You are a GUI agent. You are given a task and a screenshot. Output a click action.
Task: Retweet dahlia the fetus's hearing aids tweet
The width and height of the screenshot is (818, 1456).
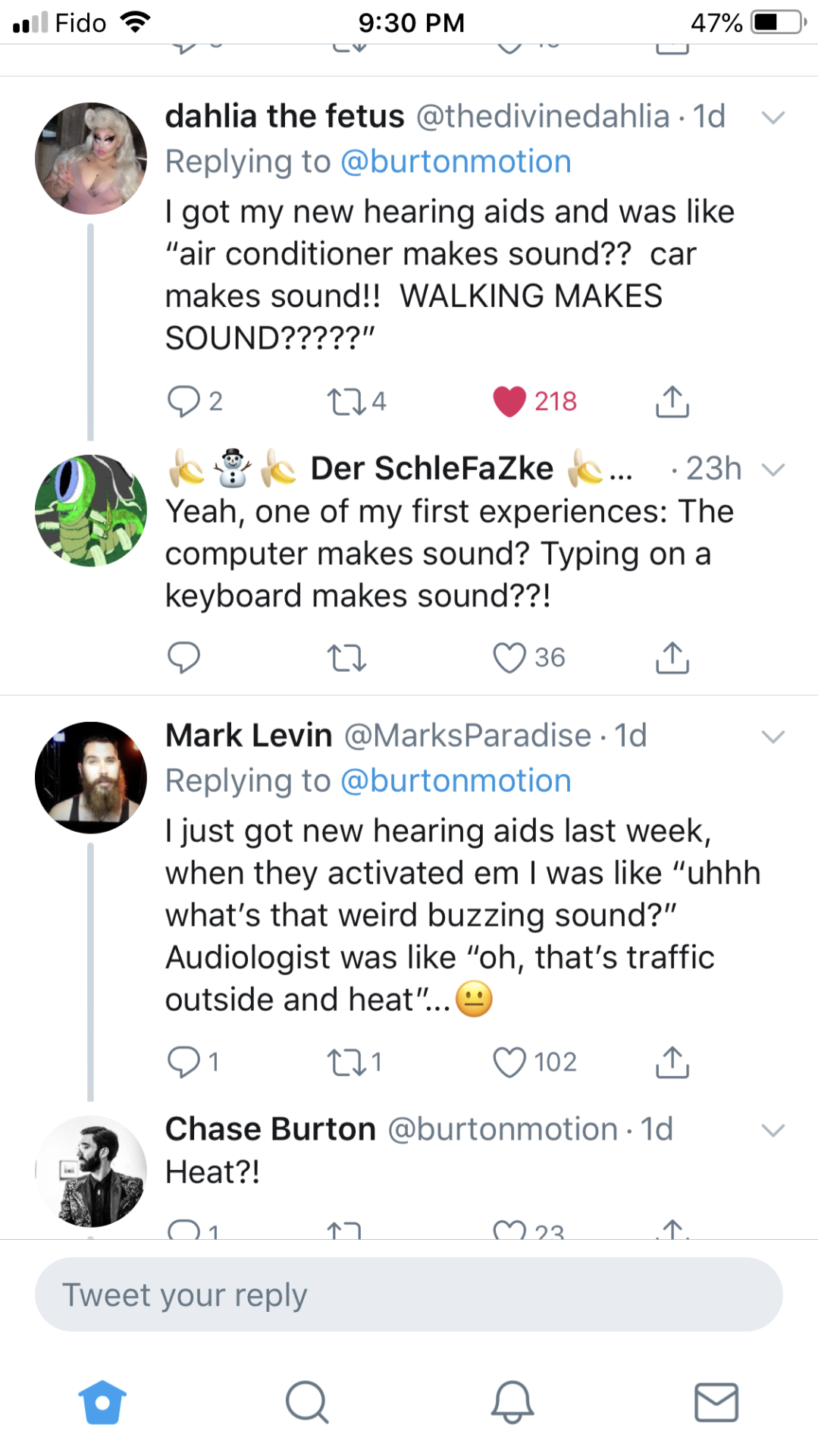[x=346, y=401]
